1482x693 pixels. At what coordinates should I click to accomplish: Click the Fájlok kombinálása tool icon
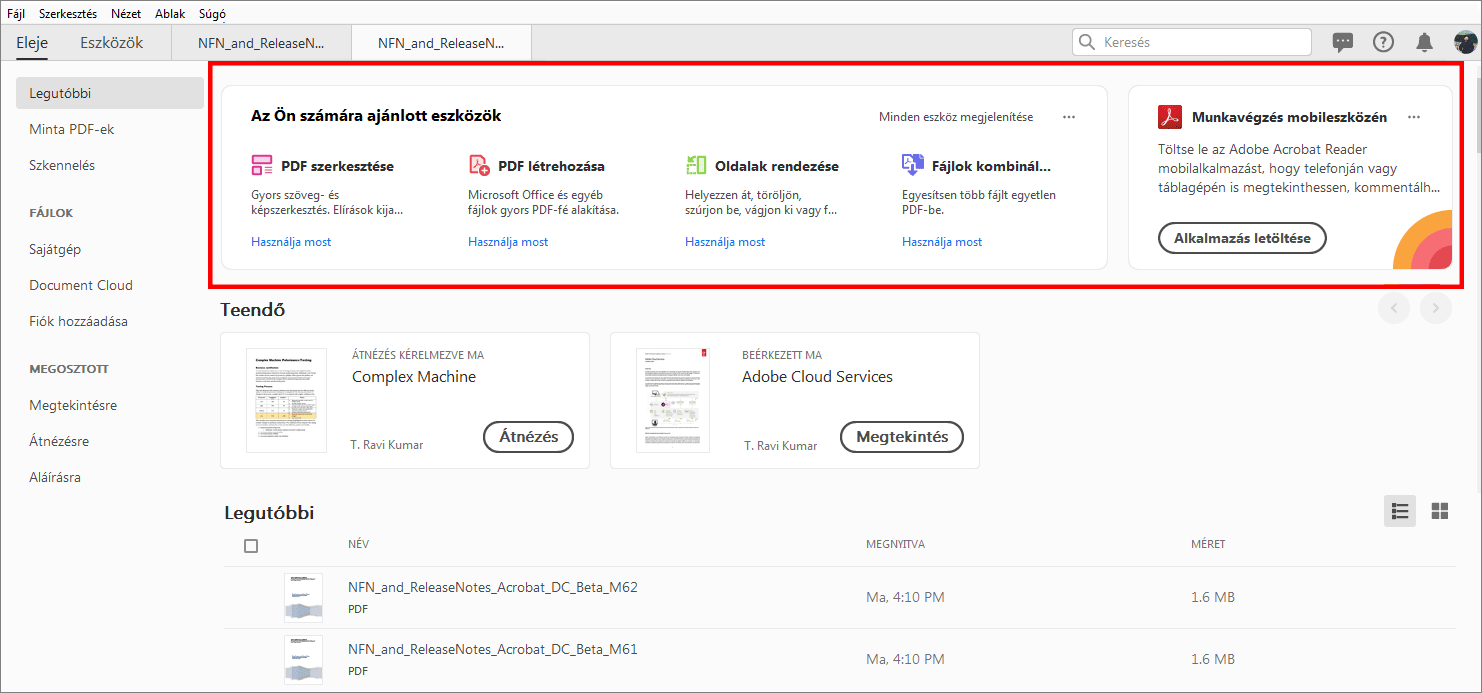(913, 165)
